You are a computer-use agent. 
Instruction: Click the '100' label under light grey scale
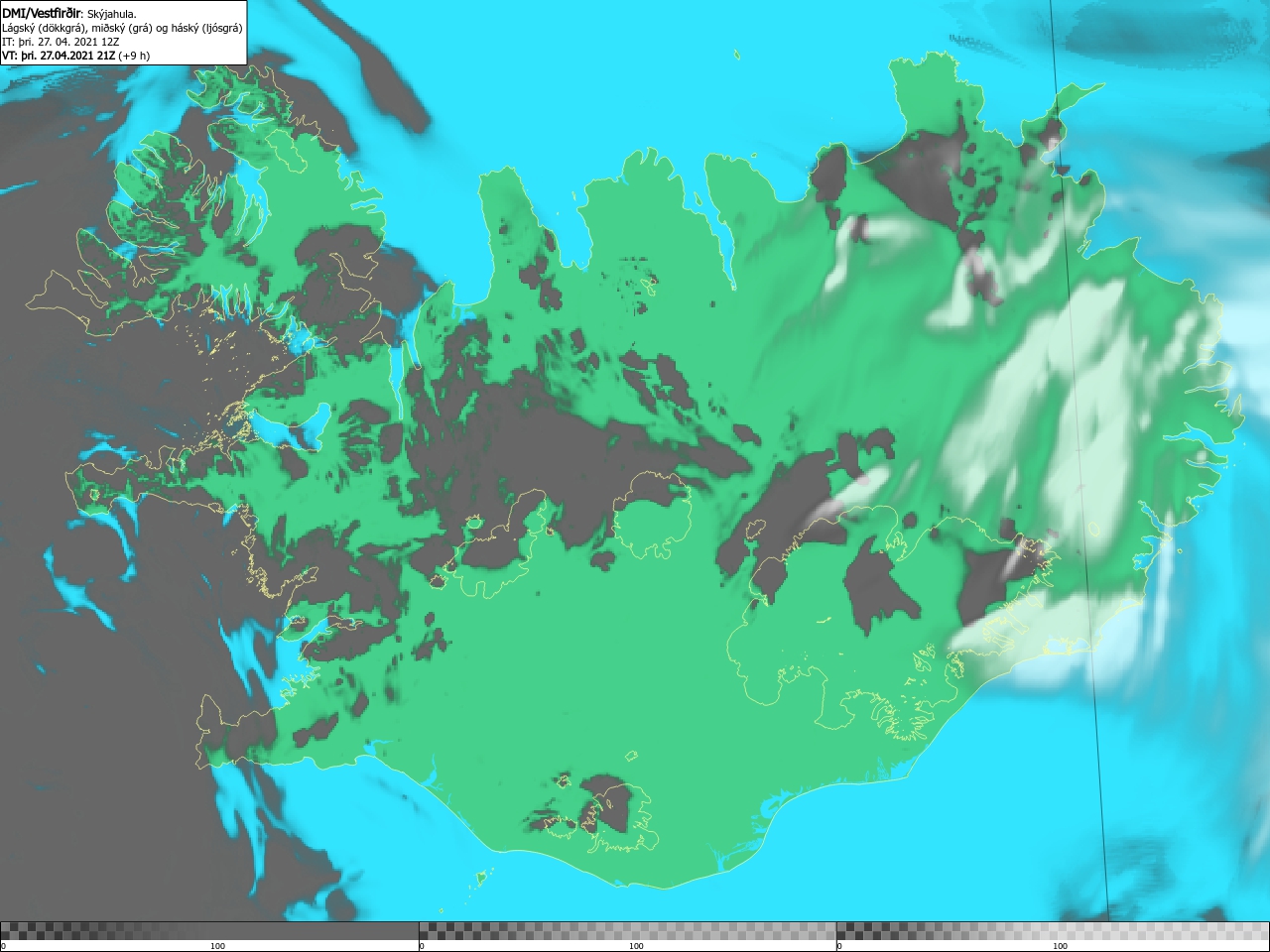coord(1060,946)
